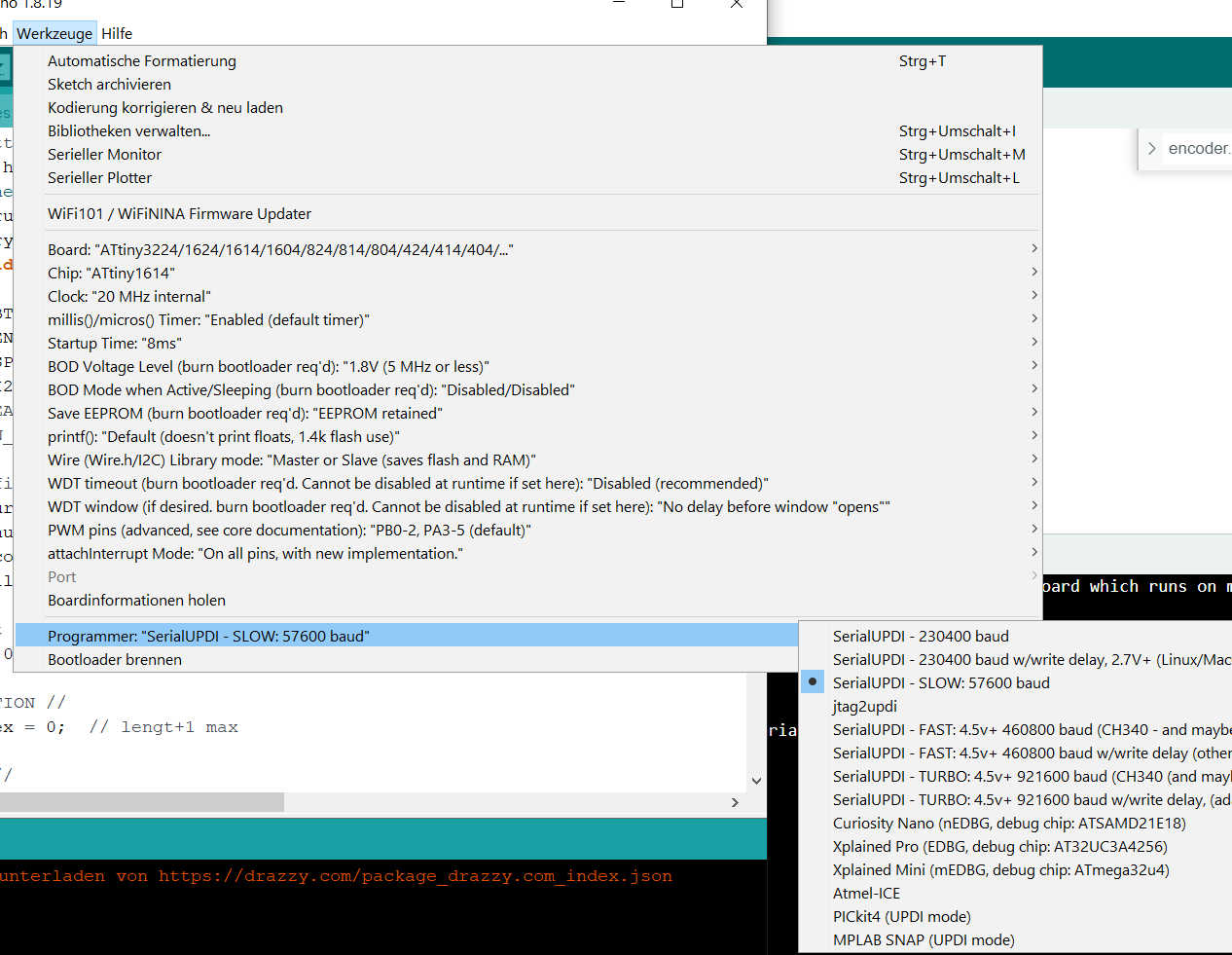Click Boardinformationen holen
Screen dimensions: 1232x955
click(136, 600)
